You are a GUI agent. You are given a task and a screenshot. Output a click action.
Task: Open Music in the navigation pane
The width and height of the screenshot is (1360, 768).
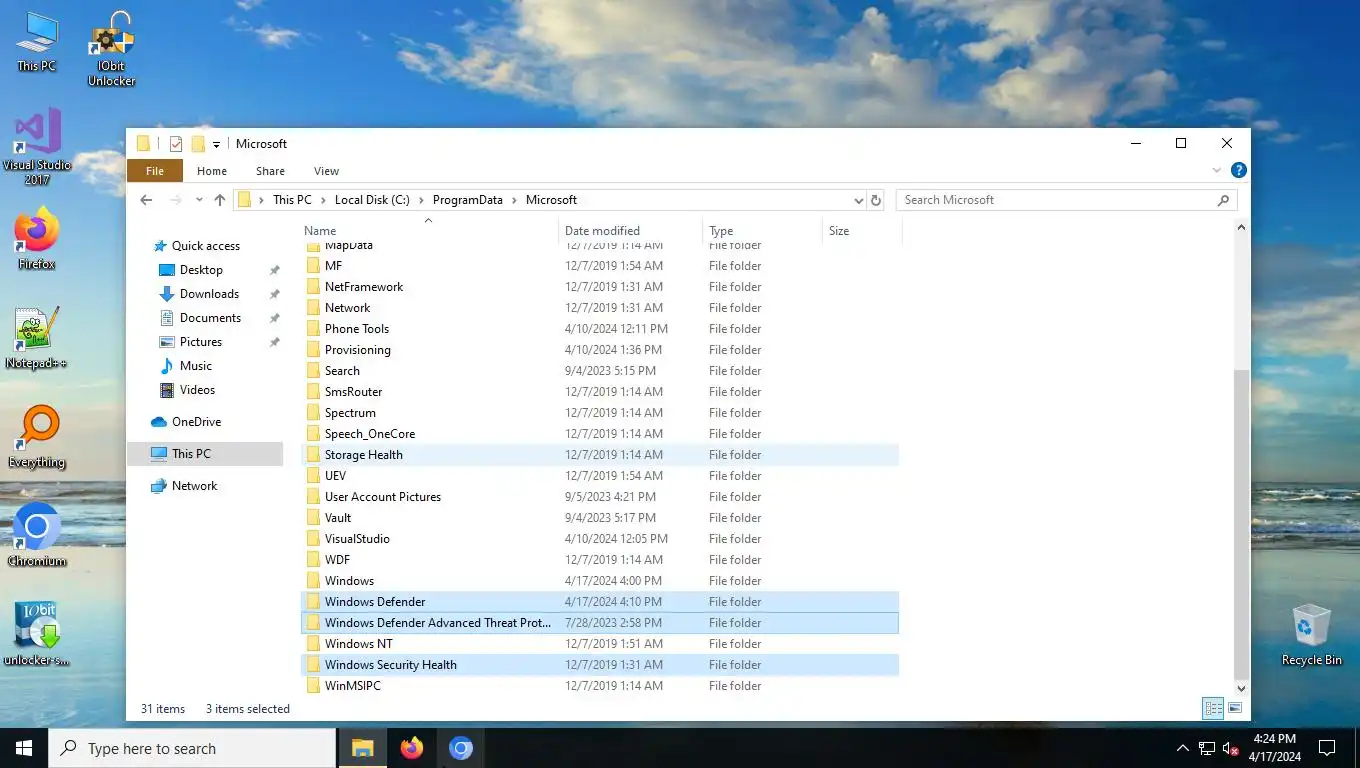[x=196, y=366]
